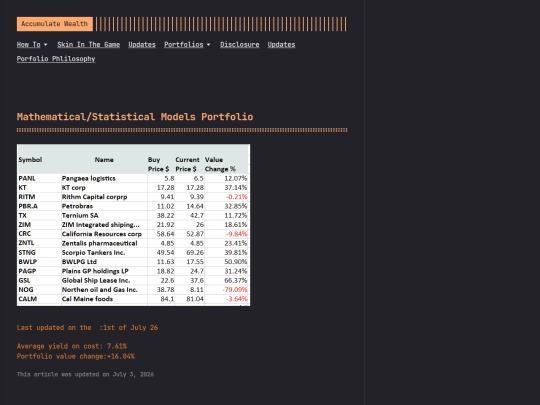Click the Buy Price $ column header

158,164
